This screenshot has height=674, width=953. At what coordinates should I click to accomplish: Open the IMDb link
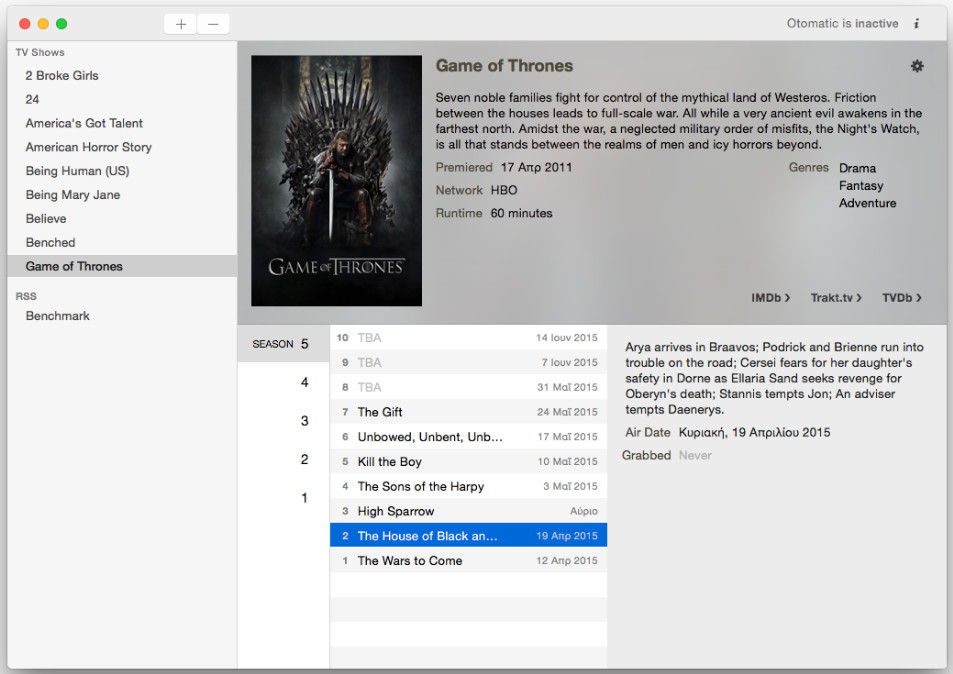coord(771,298)
